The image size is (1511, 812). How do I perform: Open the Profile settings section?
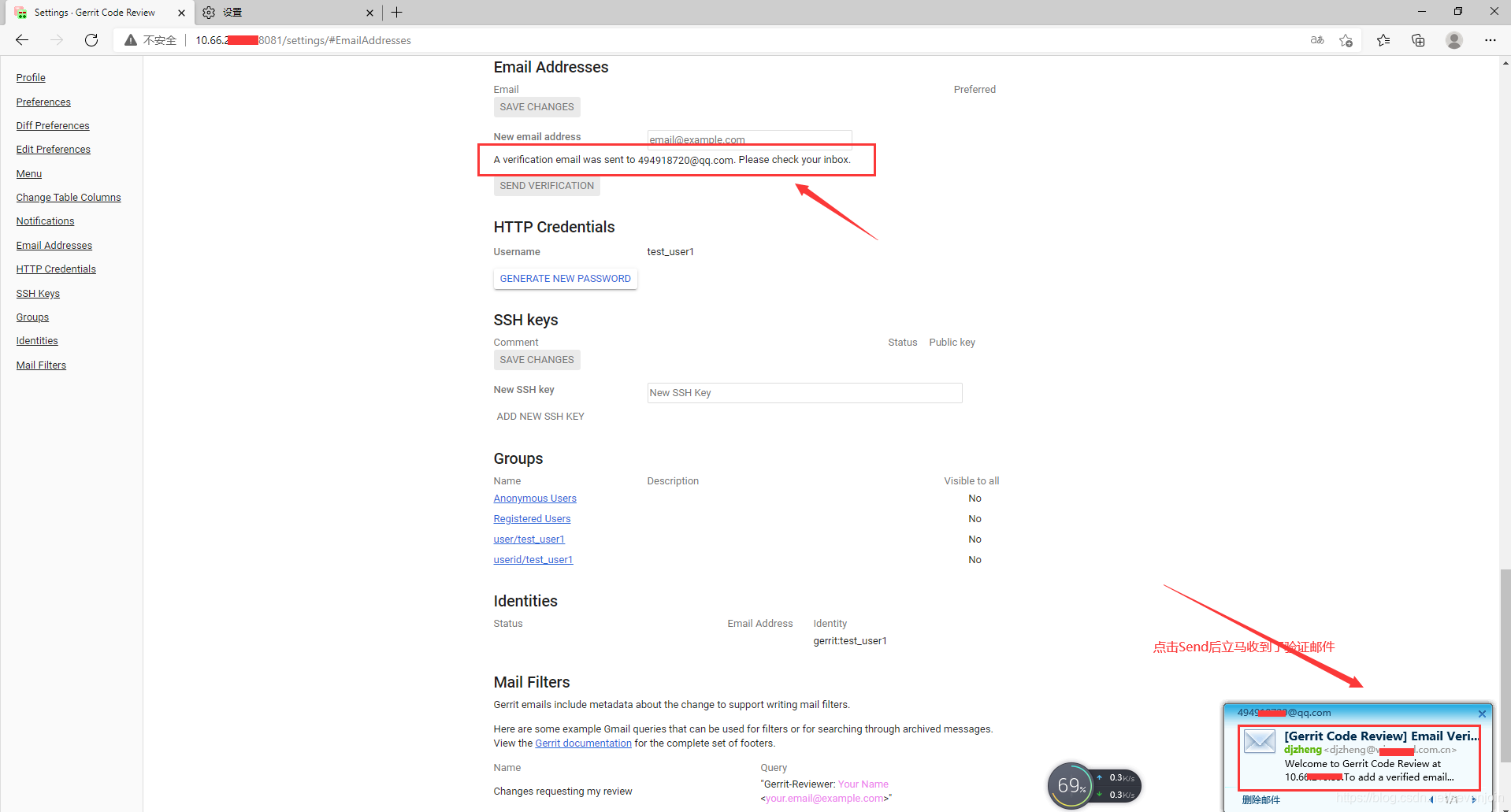[x=31, y=77]
